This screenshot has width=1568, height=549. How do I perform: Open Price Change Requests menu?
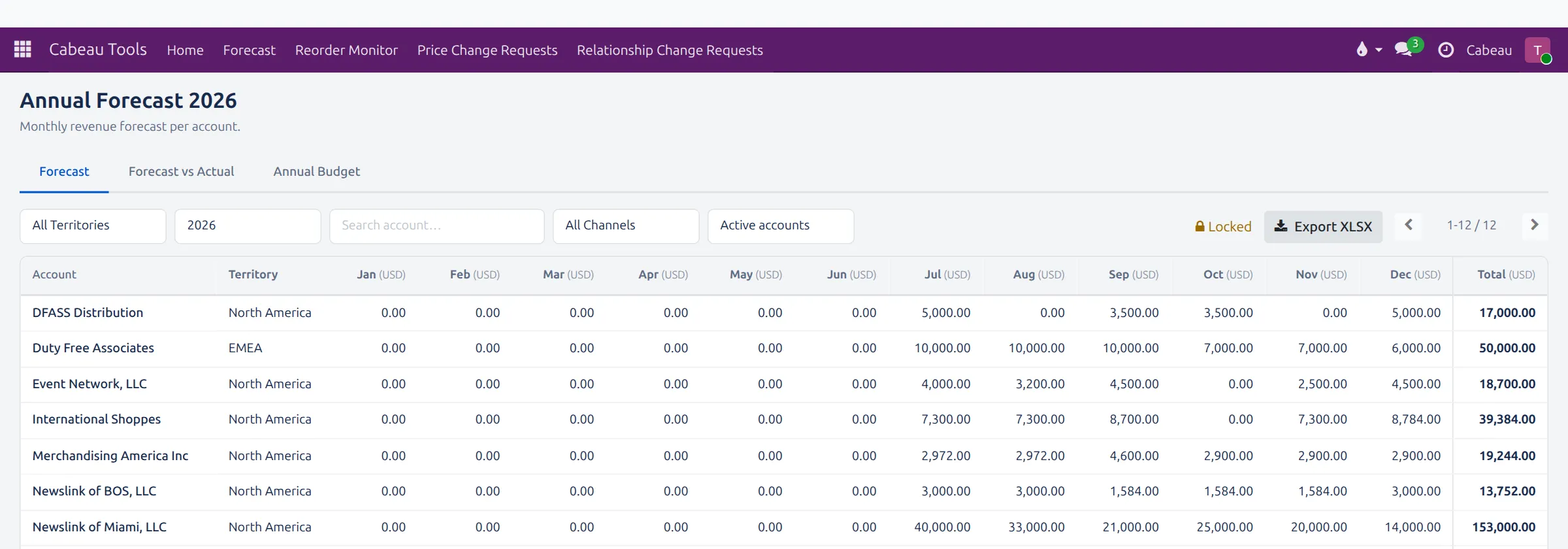[x=487, y=50]
